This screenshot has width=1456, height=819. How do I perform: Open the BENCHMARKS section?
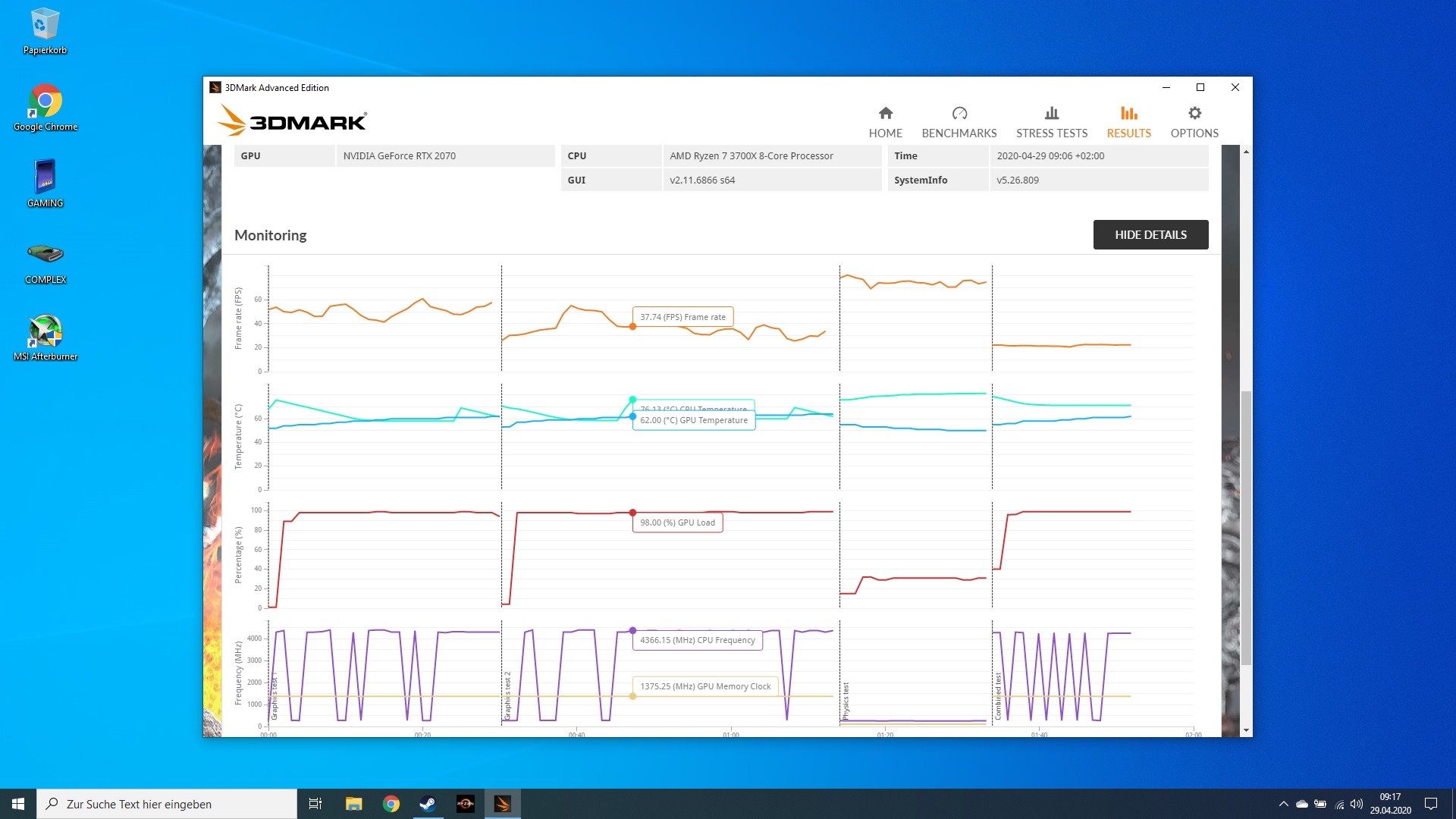pos(959,121)
